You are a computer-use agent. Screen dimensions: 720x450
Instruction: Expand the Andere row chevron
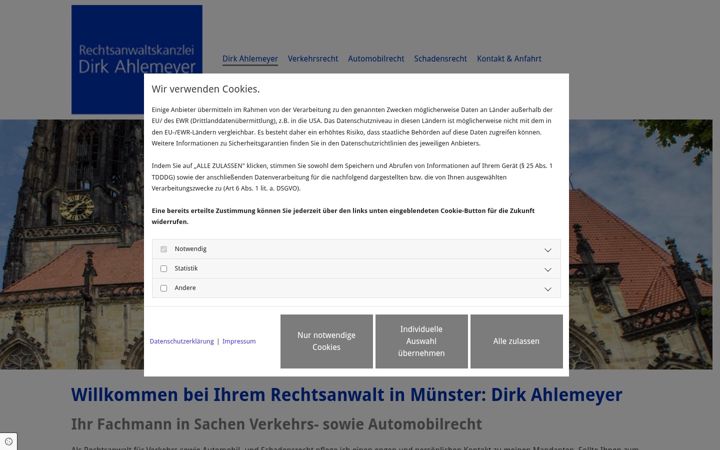tap(548, 289)
